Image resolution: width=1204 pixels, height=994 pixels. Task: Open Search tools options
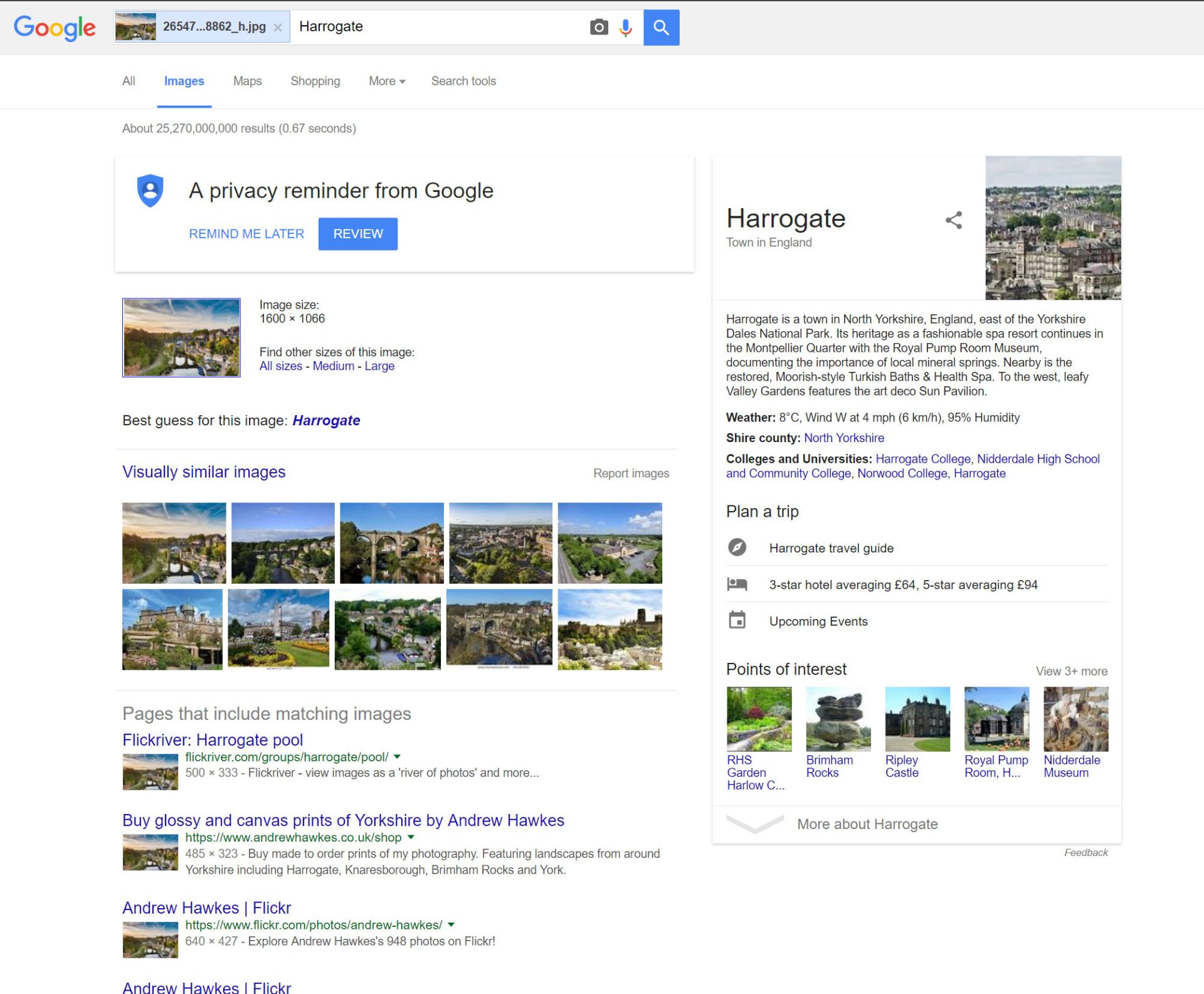(x=463, y=81)
